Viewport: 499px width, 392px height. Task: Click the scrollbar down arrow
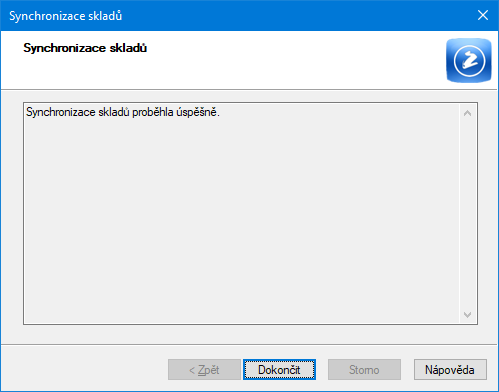point(467,315)
